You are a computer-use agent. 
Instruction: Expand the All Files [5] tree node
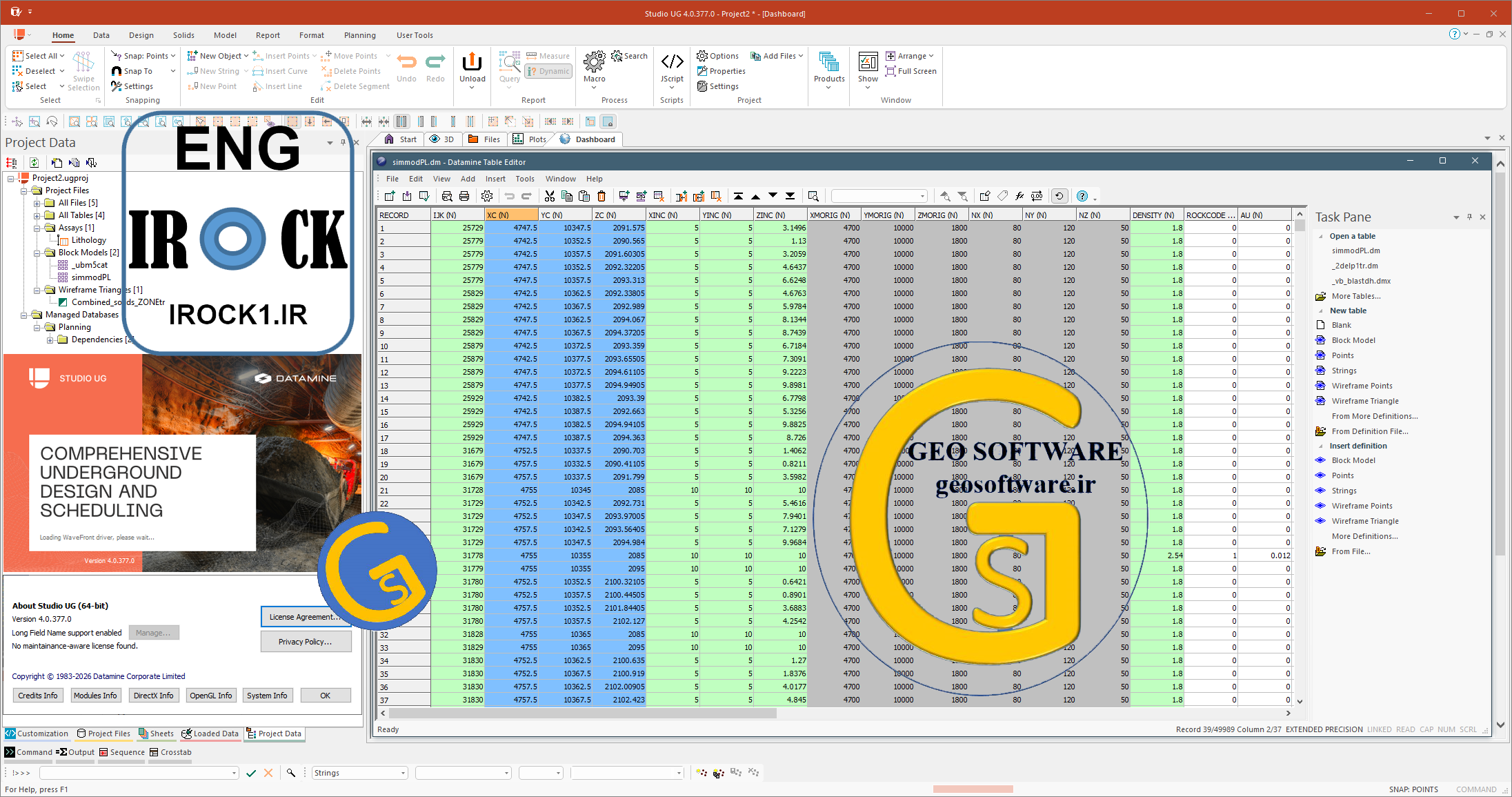point(37,203)
